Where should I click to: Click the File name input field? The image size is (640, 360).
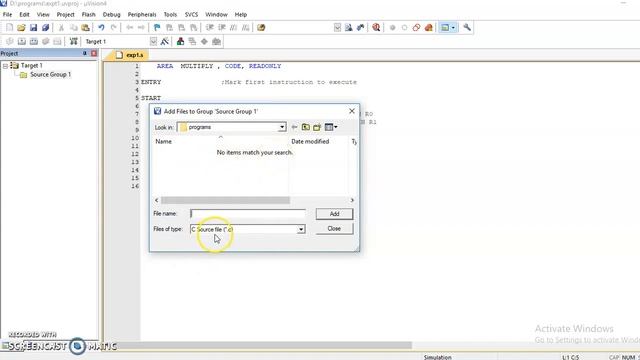[248, 214]
